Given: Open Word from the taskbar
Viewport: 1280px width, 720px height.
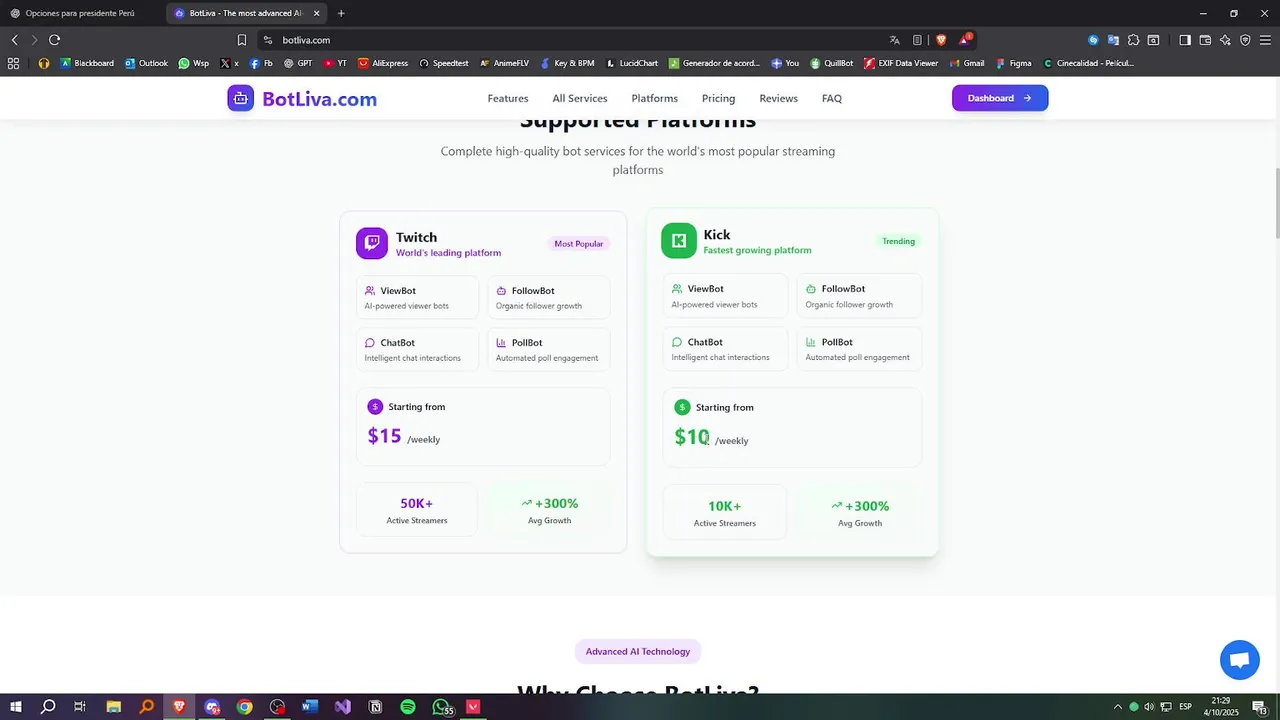Looking at the screenshot, I should point(310,707).
